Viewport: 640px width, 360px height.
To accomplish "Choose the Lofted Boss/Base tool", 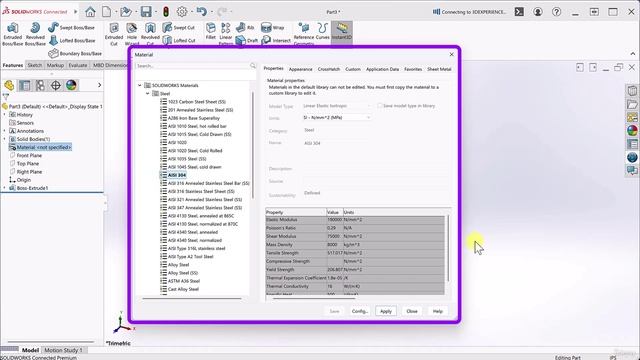I will click(x=71, y=40).
